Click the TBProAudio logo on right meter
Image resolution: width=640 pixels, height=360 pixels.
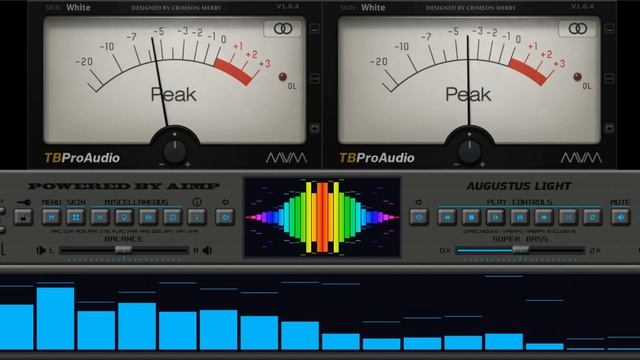(377, 158)
